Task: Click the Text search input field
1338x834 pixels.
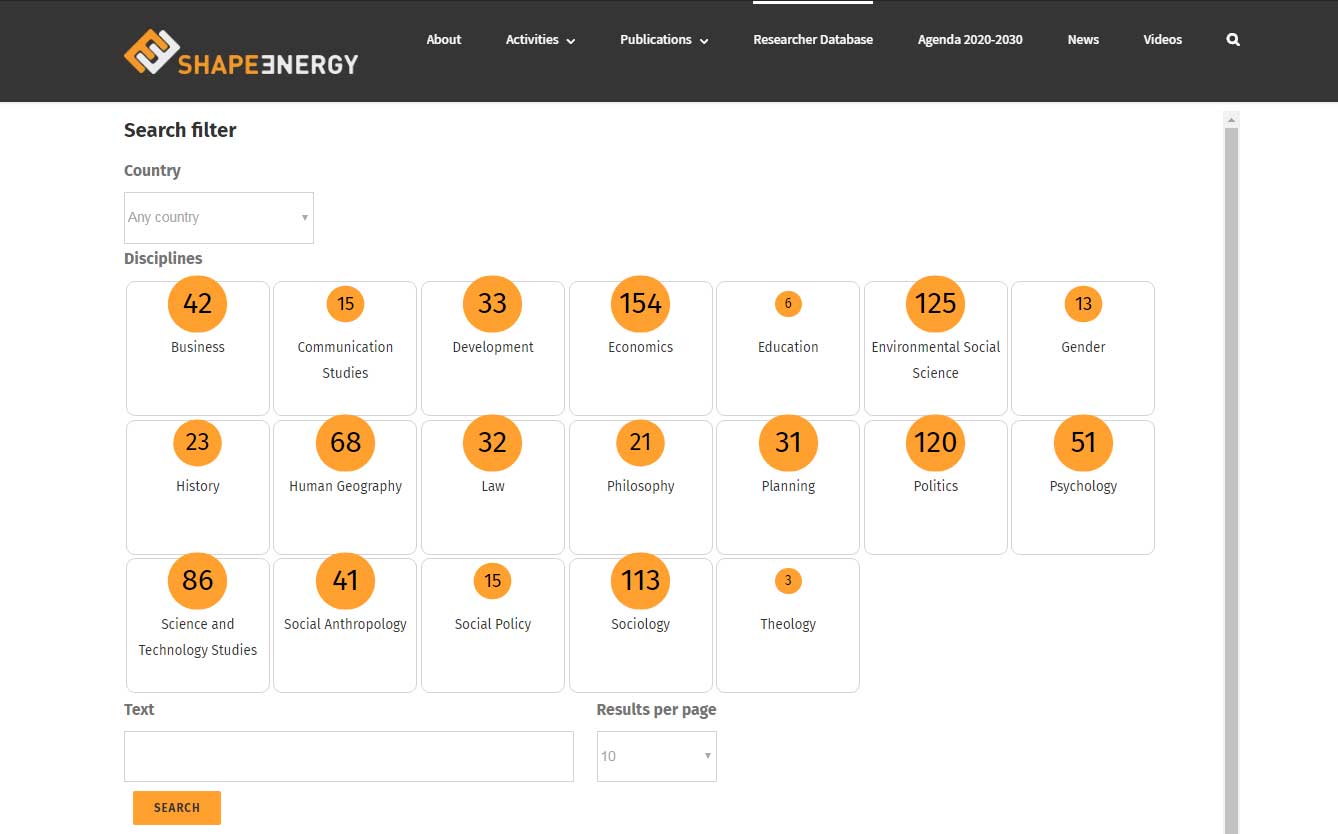Action: (x=349, y=756)
